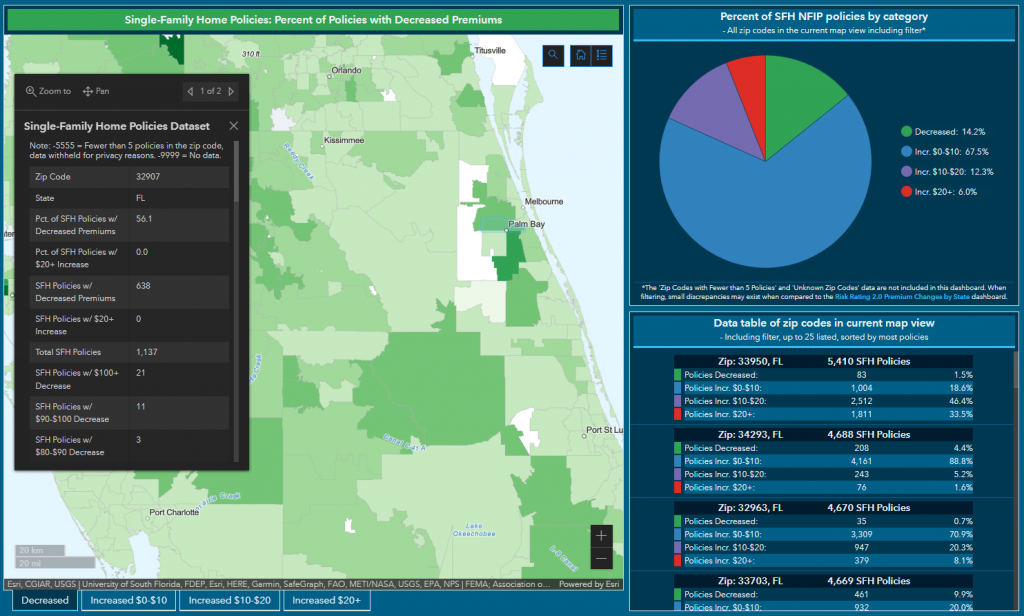Close the Single-Family Home Policies Dataset popup
Screen dimensions: 1024x616
(x=233, y=125)
